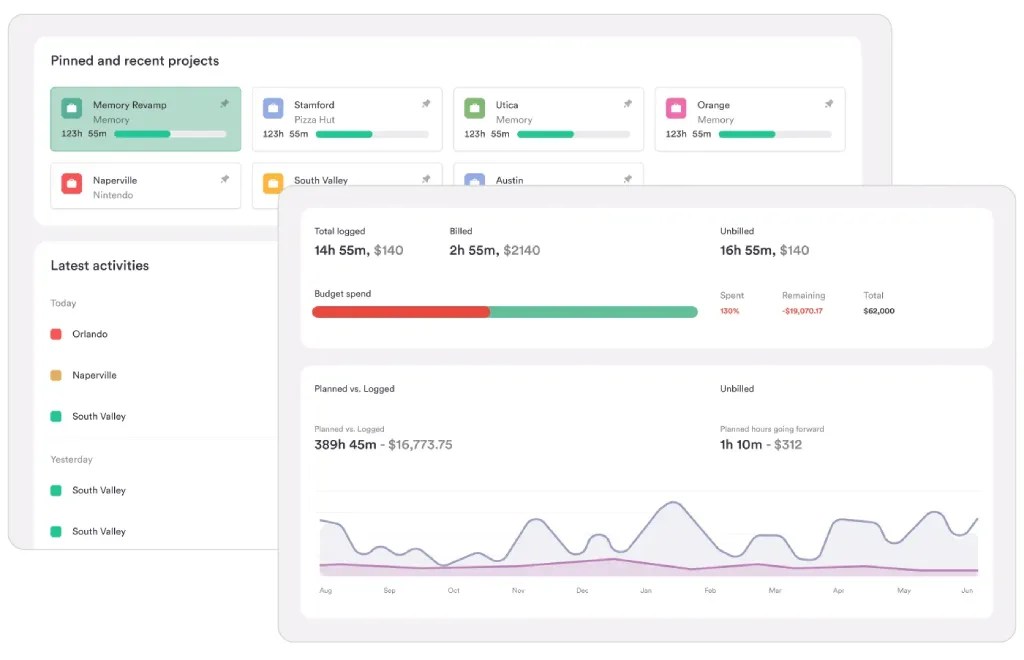1024x660 pixels.
Task: Select the Naperville Nintendo project icon
Action: pyautogui.click(x=70, y=182)
